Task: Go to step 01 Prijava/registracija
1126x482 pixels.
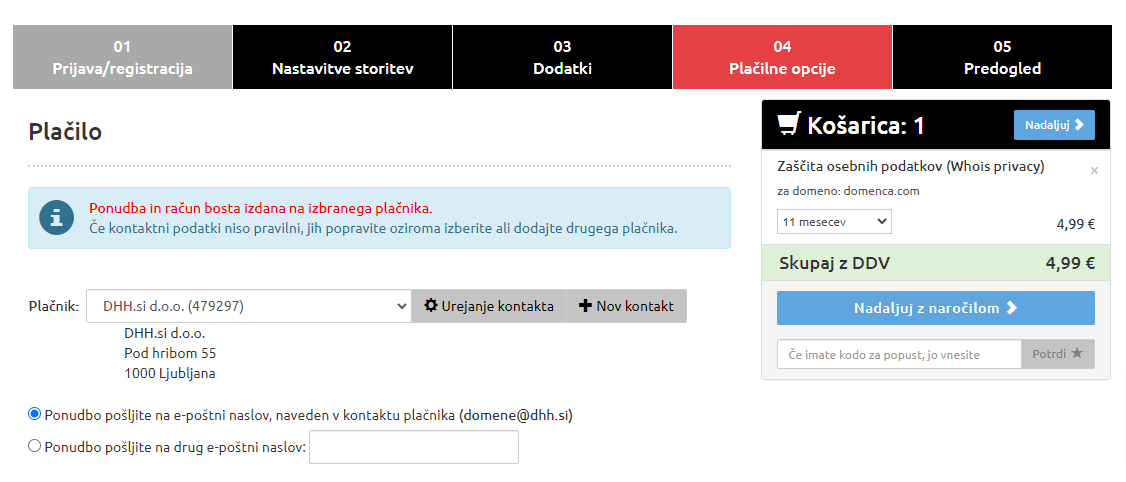Action: coord(122,57)
